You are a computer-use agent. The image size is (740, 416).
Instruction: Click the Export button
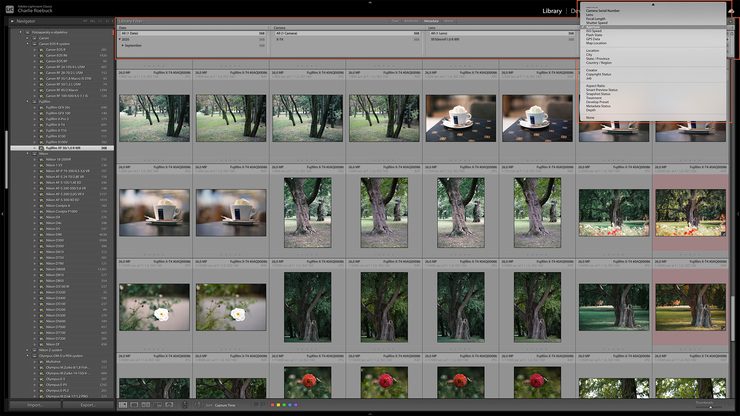coord(88,405)
